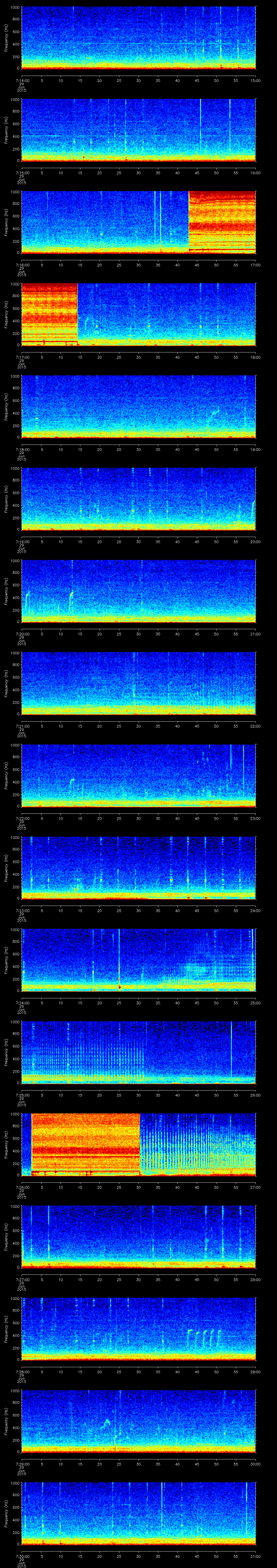Image resolution: width=277 pixels, height=1568 pixels.
Task: Click the 25:00 end time label
Action: (255, 1003)
